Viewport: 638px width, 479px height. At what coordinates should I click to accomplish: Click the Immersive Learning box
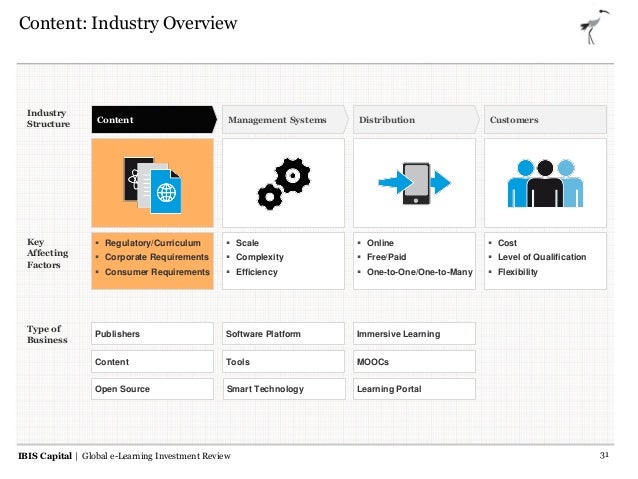coord(414,334)
